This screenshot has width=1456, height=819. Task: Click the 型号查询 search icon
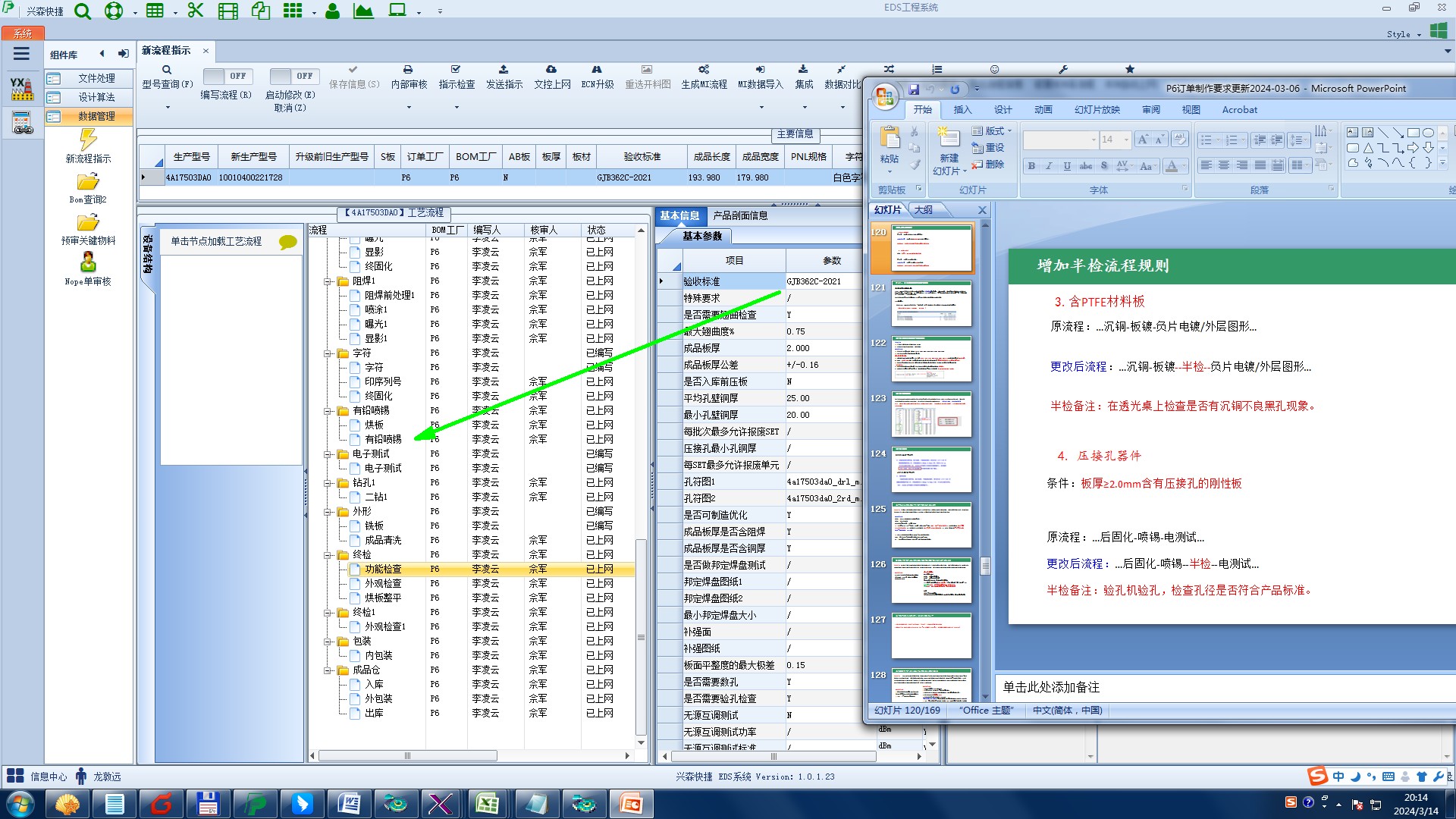point(167,70)
